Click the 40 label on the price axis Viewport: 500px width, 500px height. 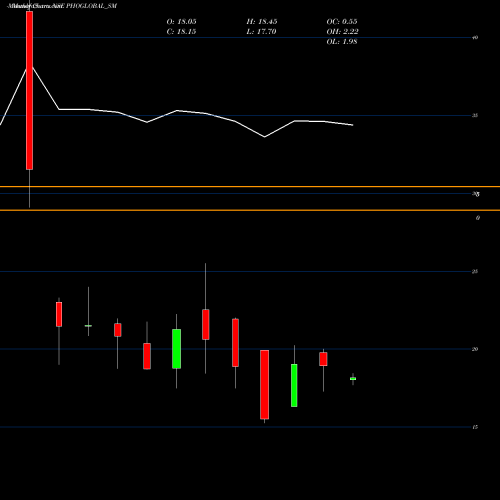pos(475,37)
